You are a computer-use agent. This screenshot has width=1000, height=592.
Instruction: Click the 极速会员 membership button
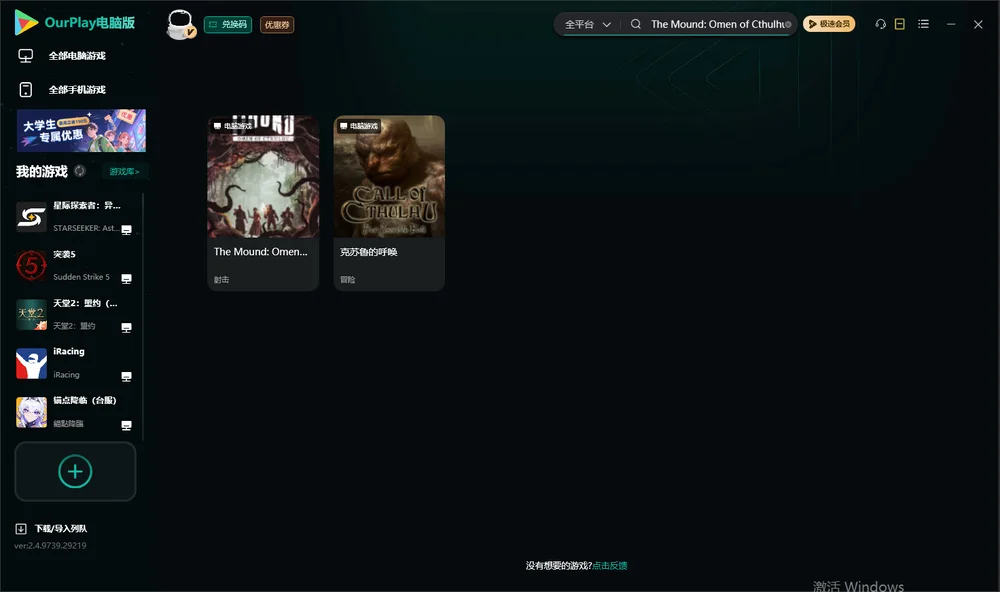click(x=829, y=24)
